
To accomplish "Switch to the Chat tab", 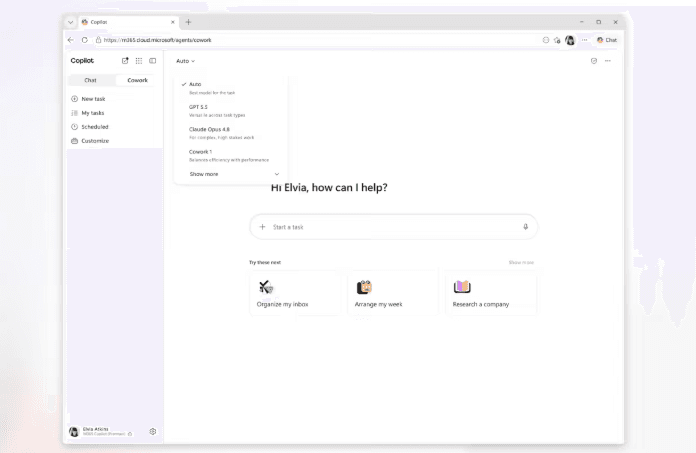I will click(91, 80).
